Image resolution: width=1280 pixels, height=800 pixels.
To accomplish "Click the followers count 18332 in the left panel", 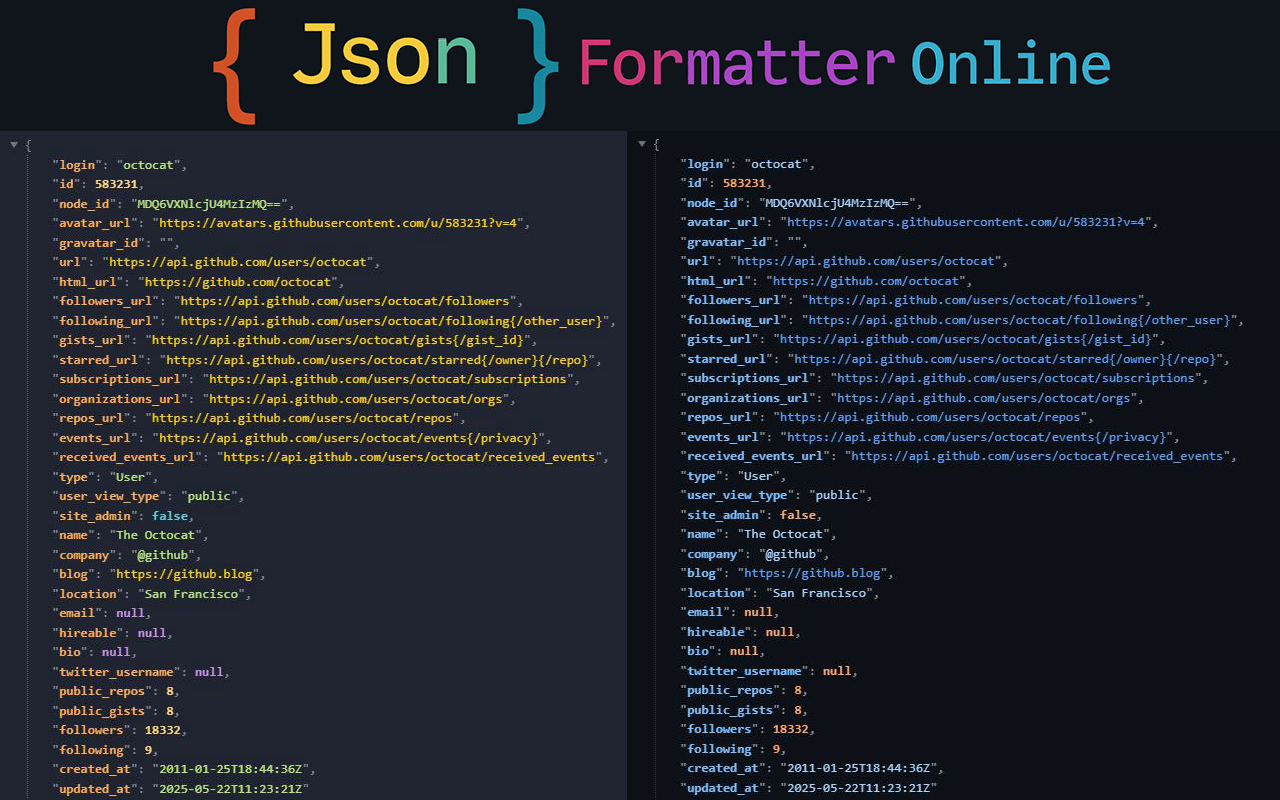I will coord(163,730).
